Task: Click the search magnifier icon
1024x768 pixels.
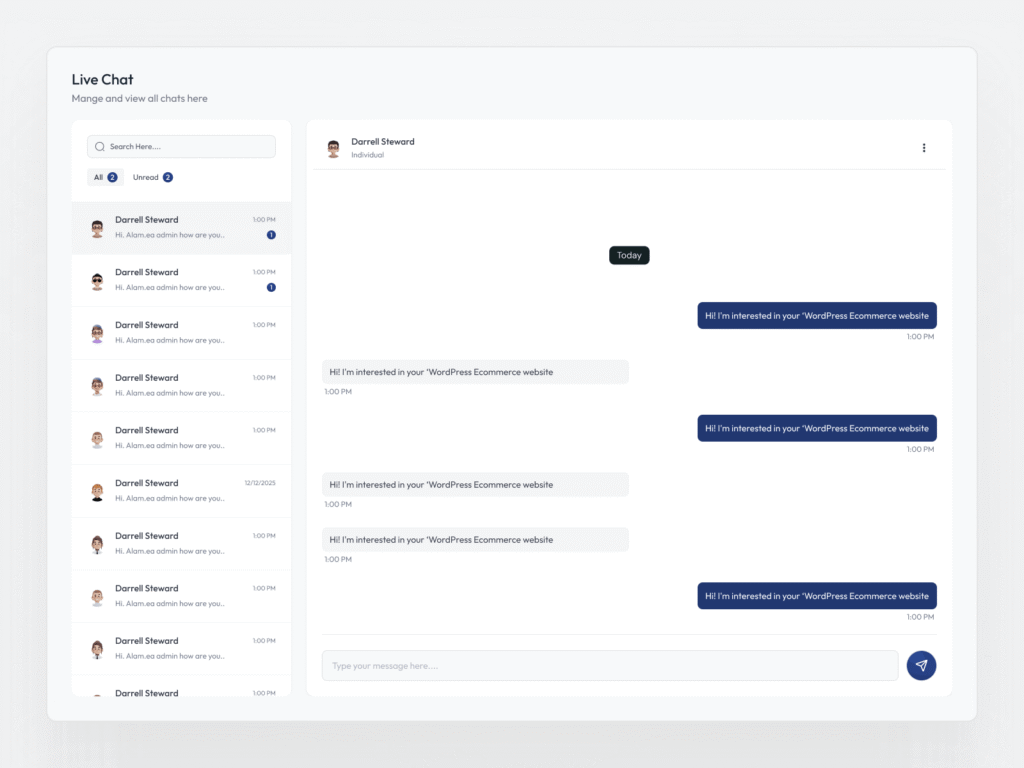Action: pyautogui.click(x=100, y=147)
